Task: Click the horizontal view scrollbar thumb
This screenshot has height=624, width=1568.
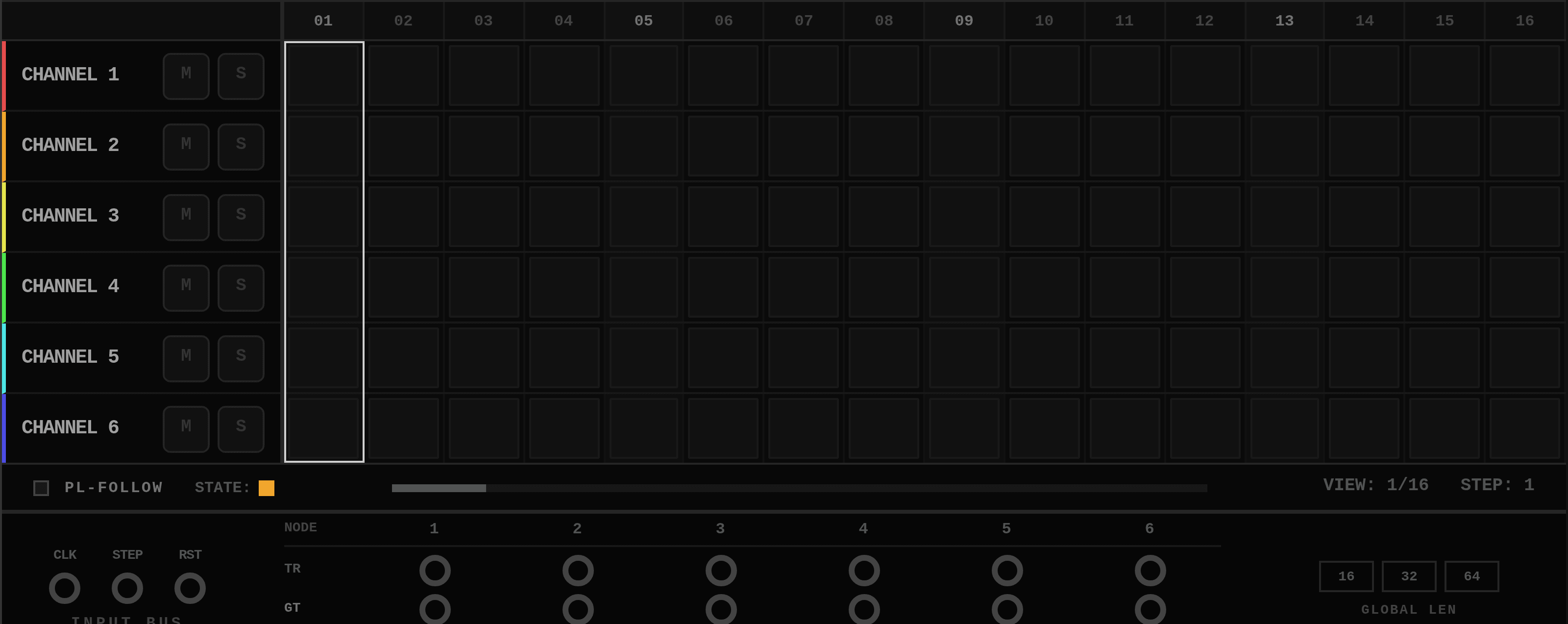Action: tap(438, 488)
